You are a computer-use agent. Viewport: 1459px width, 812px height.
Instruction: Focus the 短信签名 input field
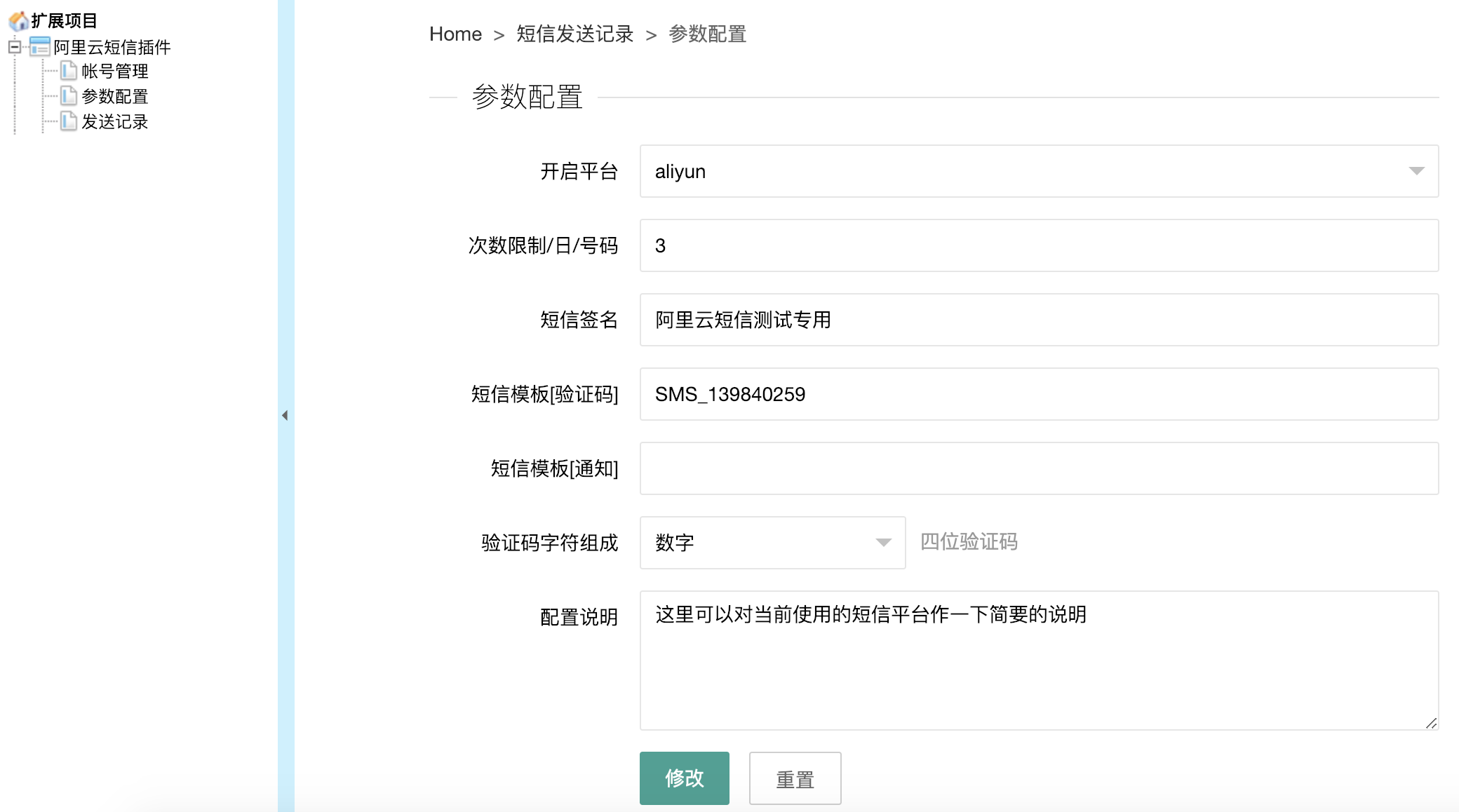[1039, 320]
